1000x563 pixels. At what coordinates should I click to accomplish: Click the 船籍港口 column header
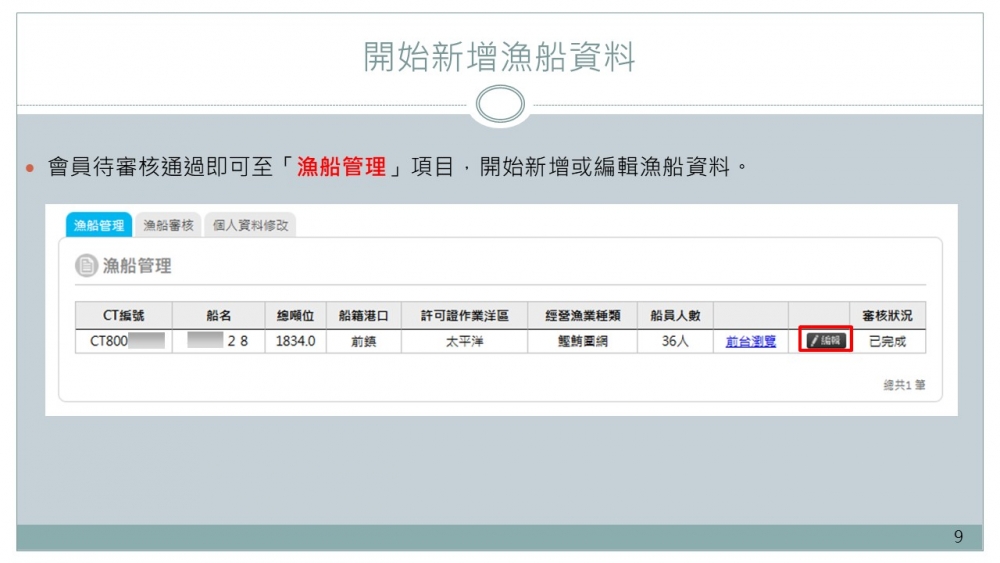point(363,315)
